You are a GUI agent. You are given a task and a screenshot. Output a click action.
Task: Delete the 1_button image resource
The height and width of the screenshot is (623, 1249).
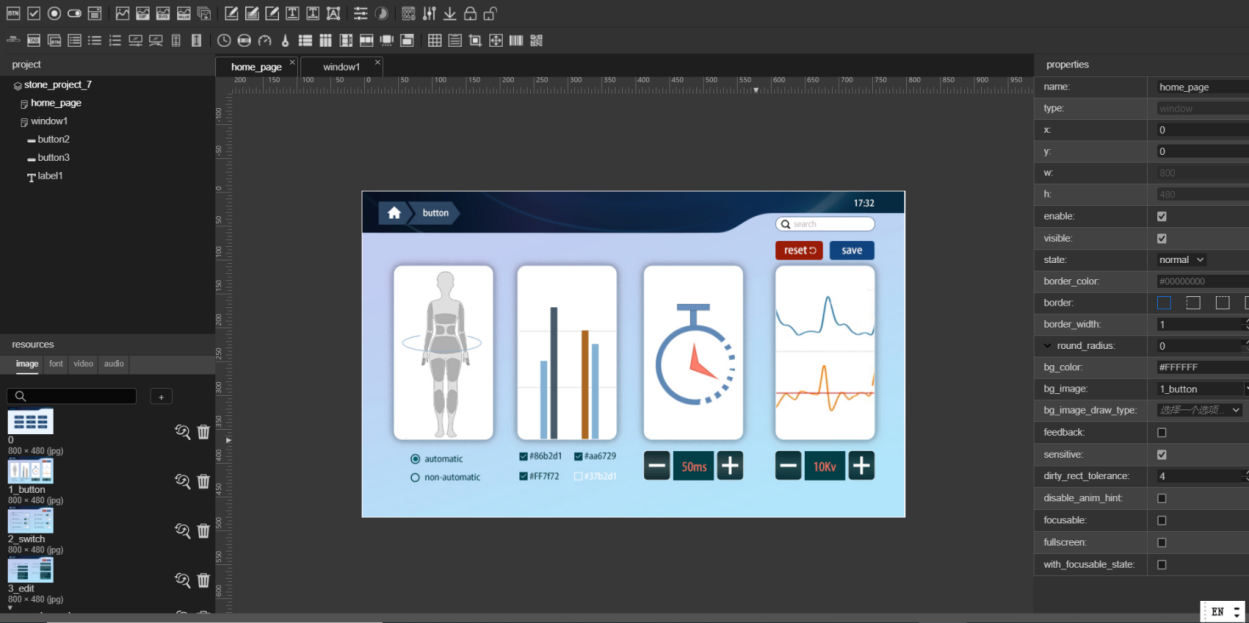click(203, 481)
